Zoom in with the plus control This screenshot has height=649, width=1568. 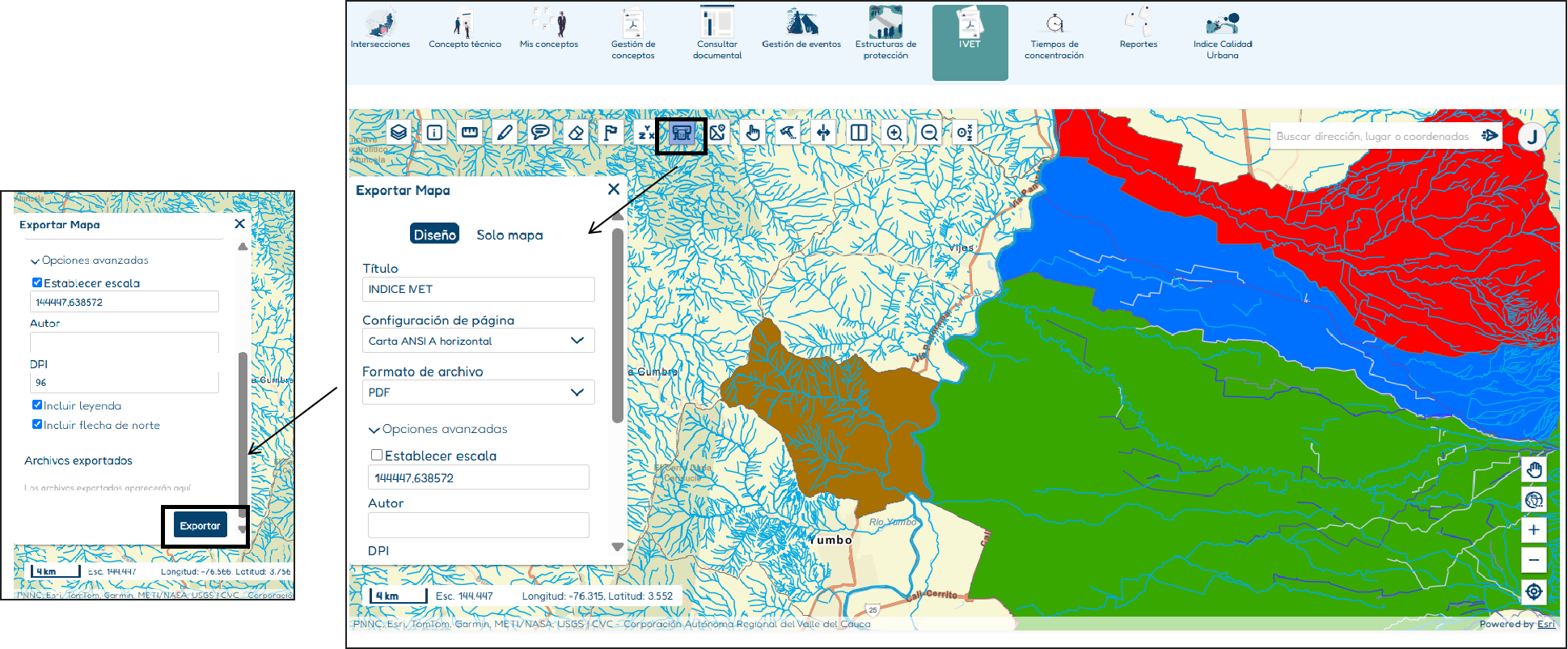pos(1534,530)
